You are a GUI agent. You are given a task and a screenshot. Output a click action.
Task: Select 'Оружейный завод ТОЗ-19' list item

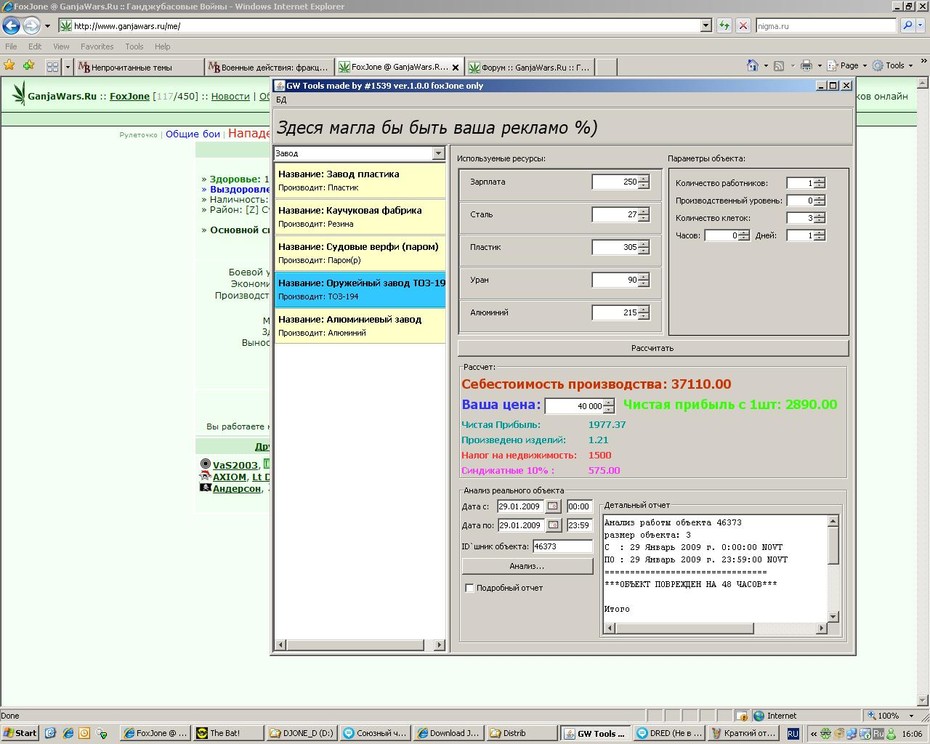(x=360, y=290)
